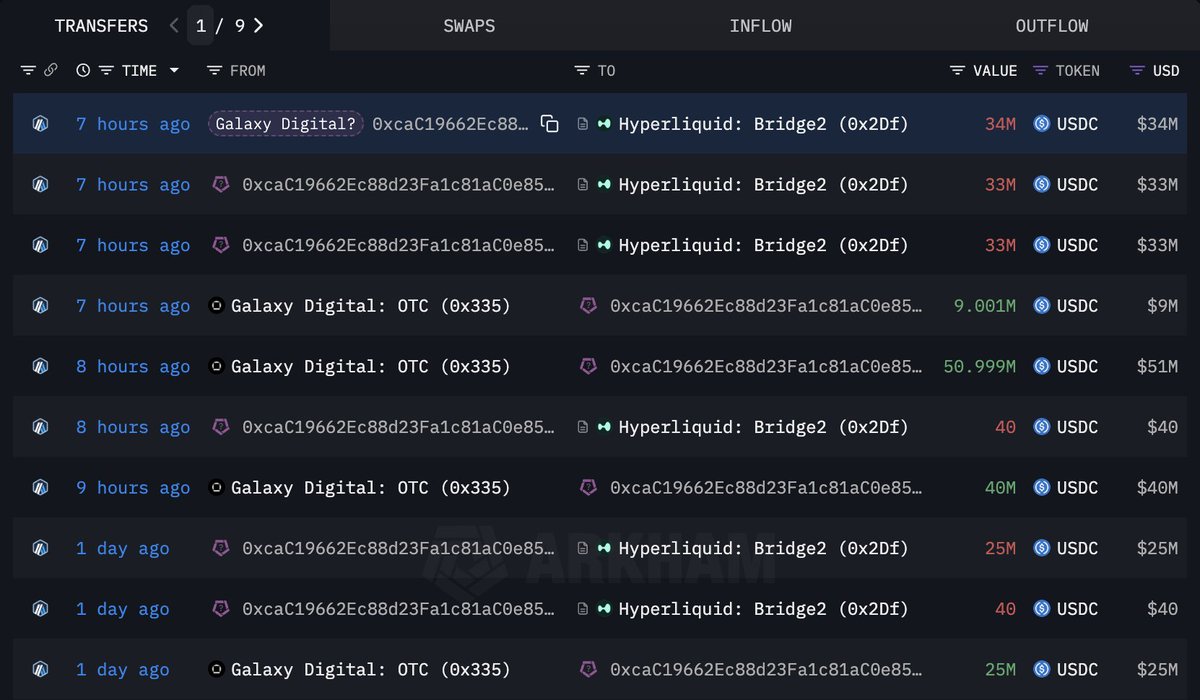Click the link chain icon in header

(x=51, y=70)
